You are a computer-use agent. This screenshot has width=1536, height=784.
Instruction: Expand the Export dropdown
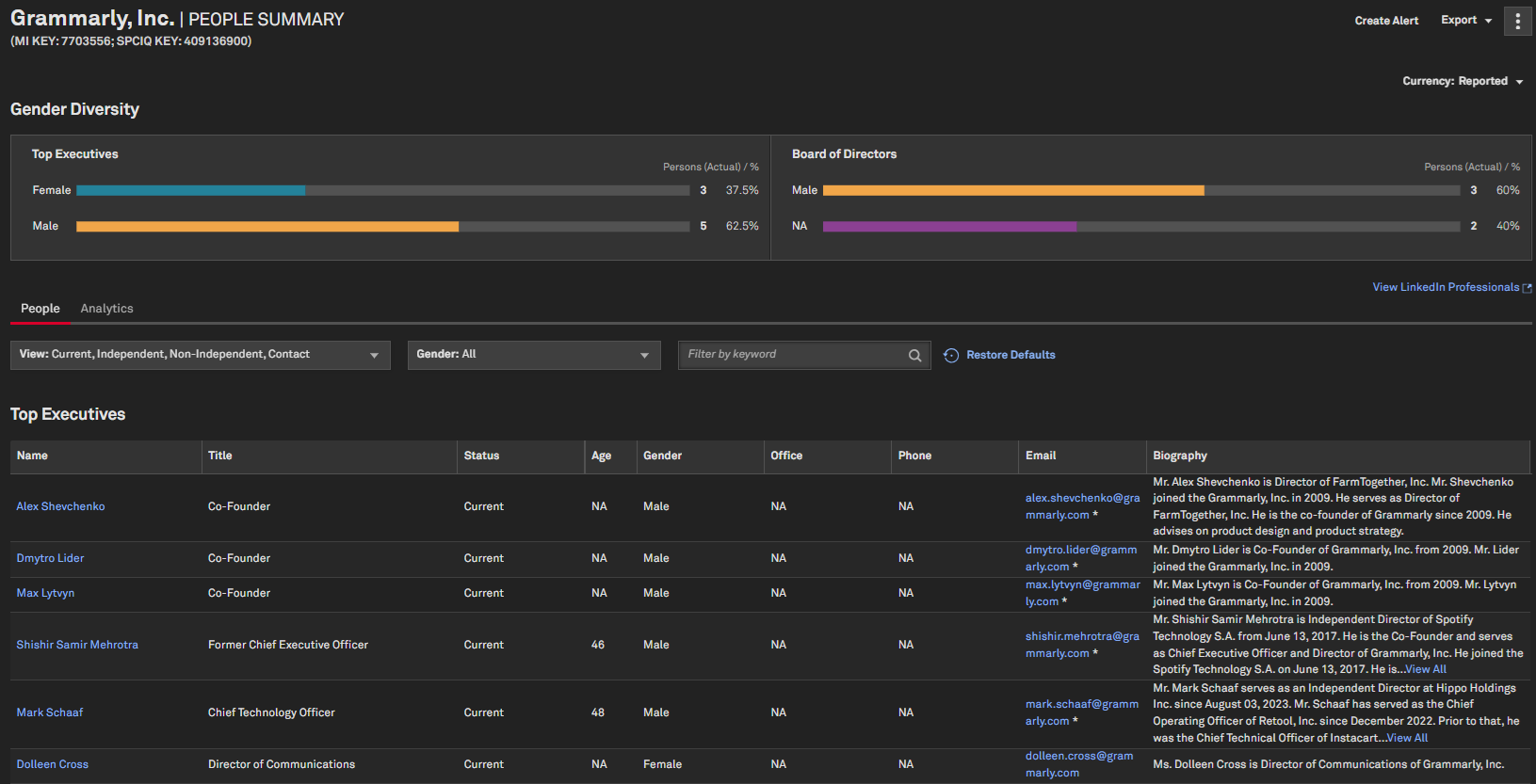click(x=1465, y=21)
